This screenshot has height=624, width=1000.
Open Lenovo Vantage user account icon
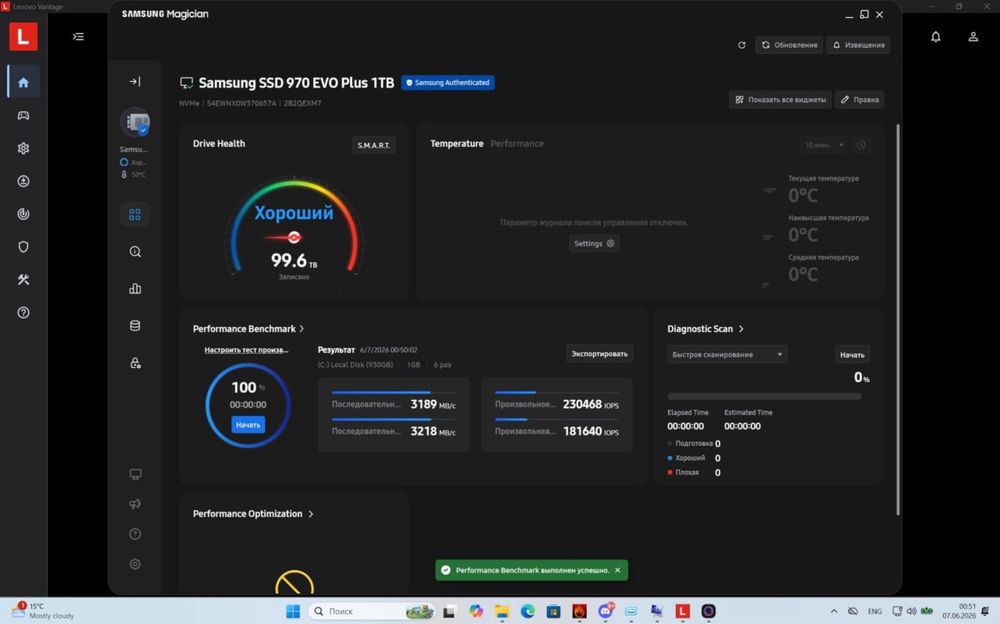[x=973, y=37]
